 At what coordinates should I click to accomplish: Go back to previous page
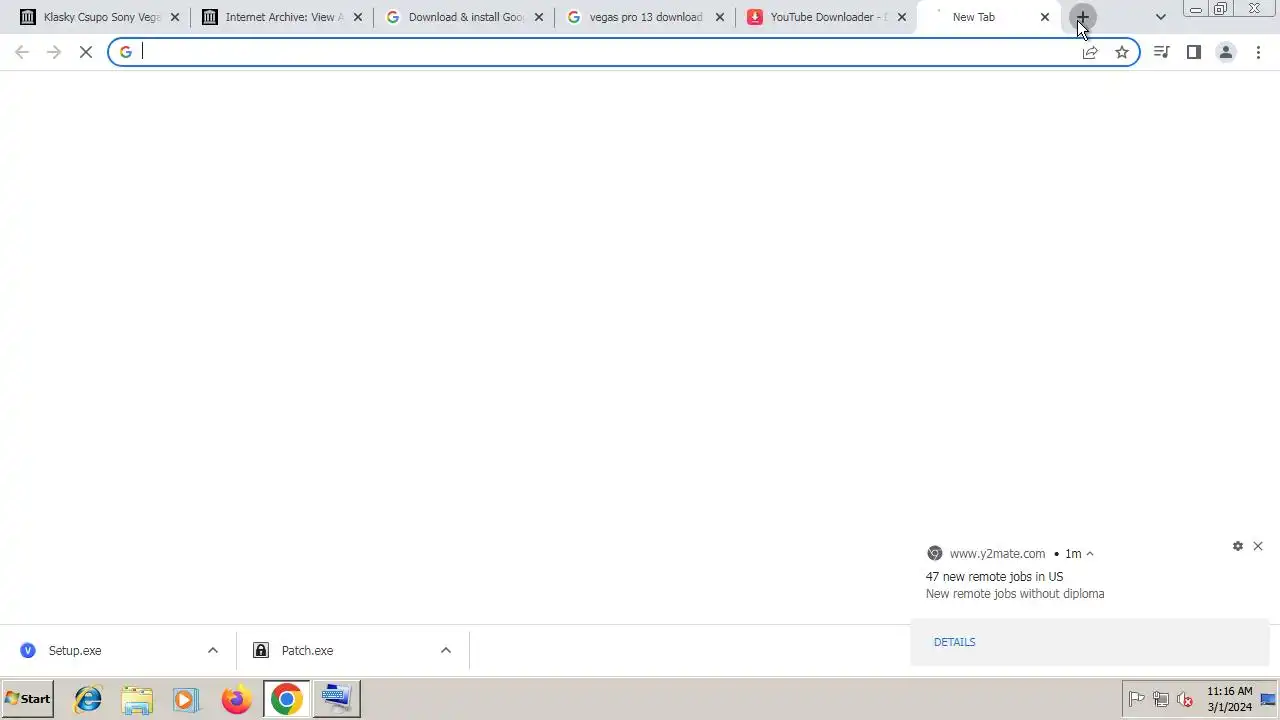click(x=22, y=52)
